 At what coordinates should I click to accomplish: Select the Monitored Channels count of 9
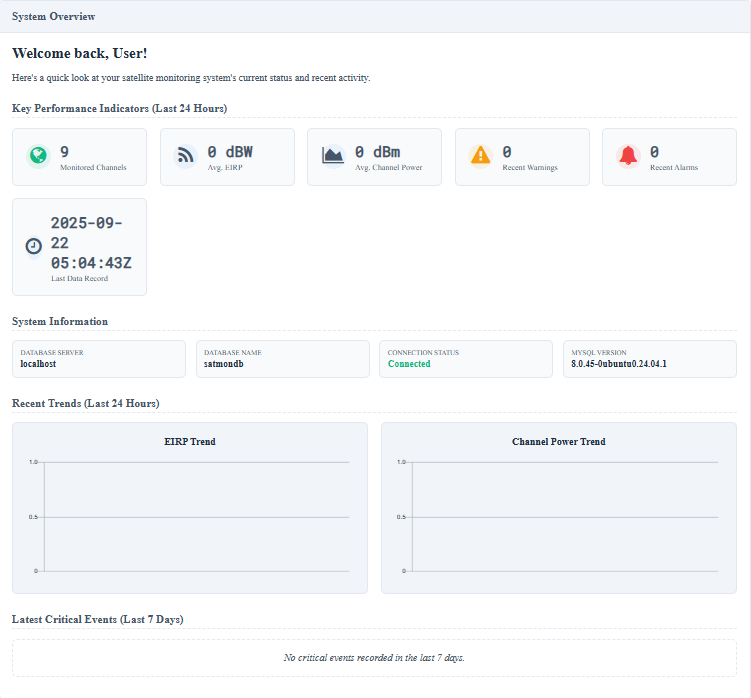[x=65, y=152]
